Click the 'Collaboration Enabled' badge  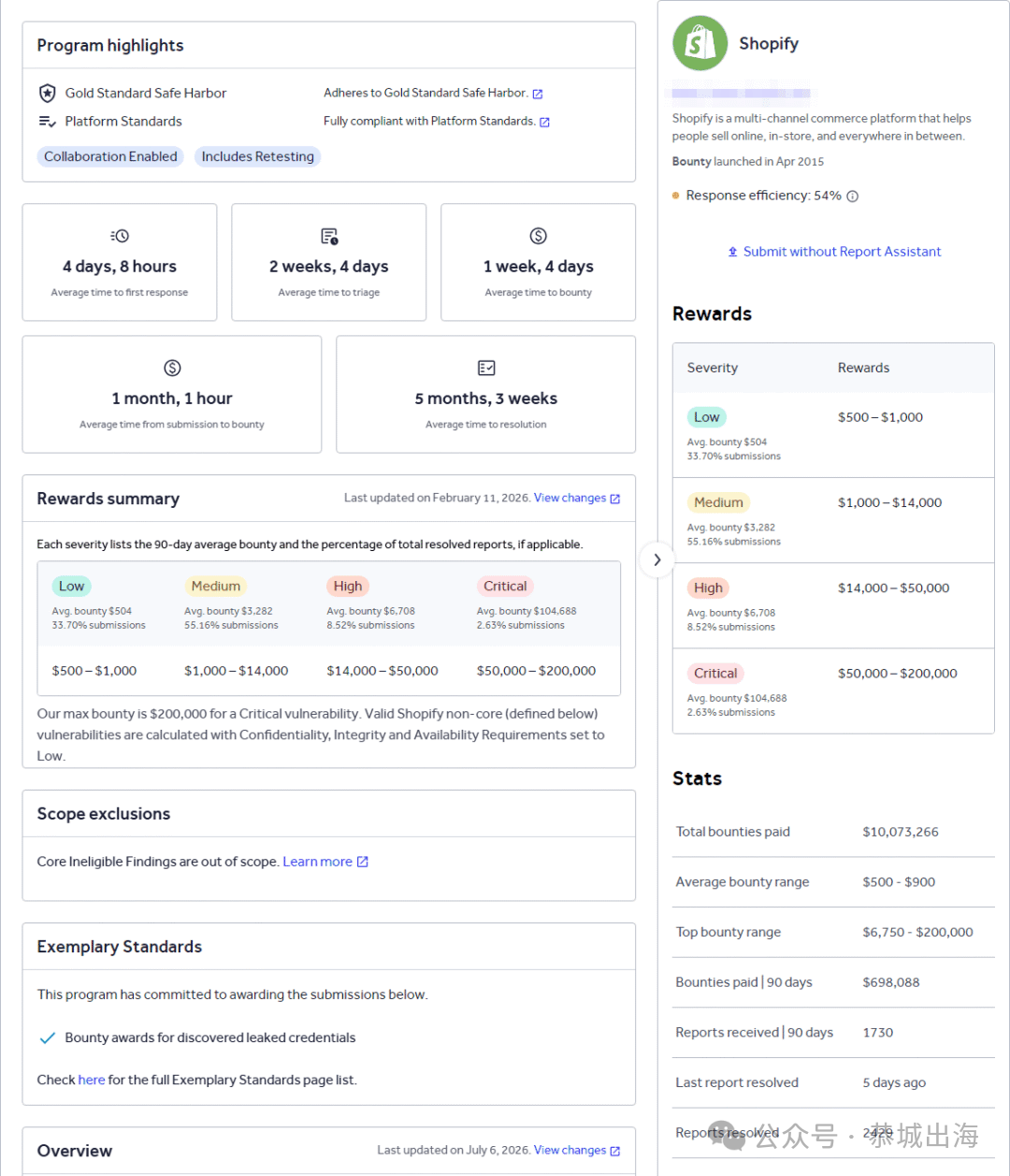click(110, 156)
